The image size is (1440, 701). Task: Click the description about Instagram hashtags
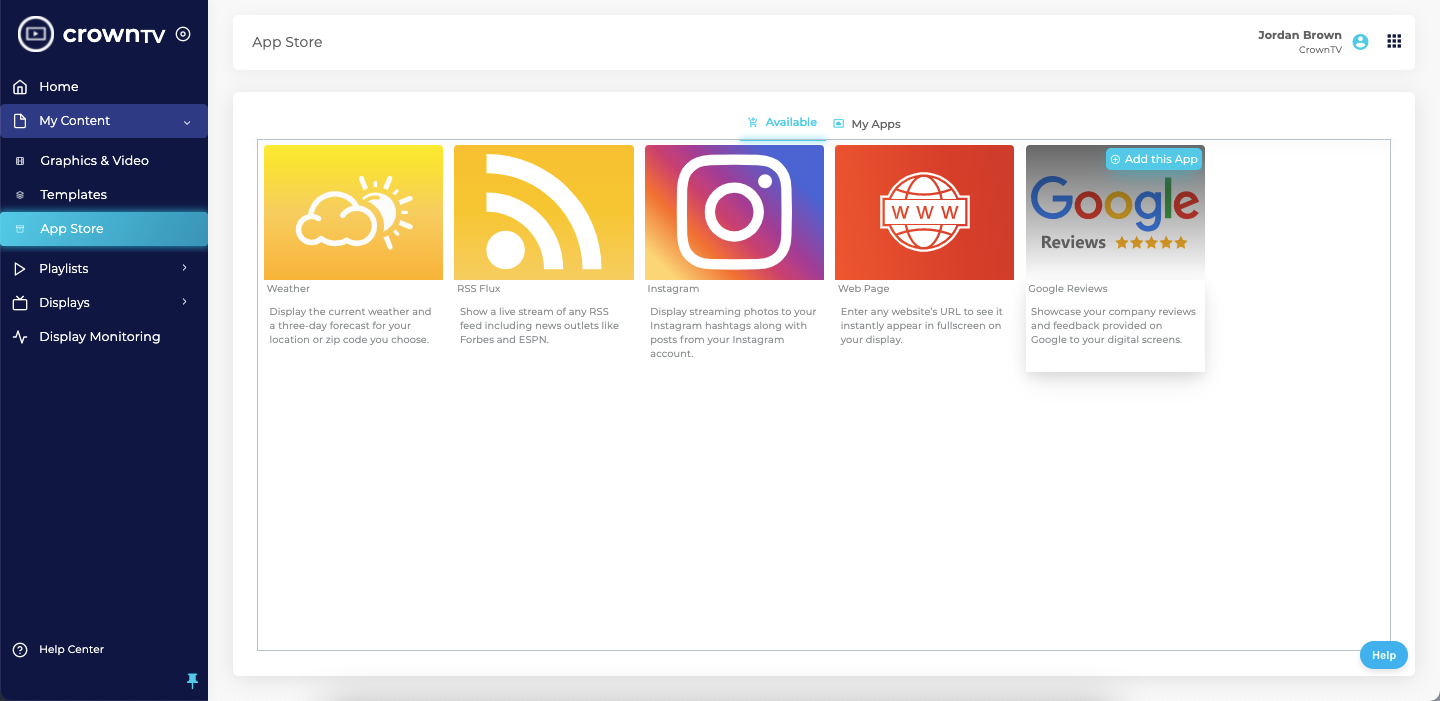[733, 333]
